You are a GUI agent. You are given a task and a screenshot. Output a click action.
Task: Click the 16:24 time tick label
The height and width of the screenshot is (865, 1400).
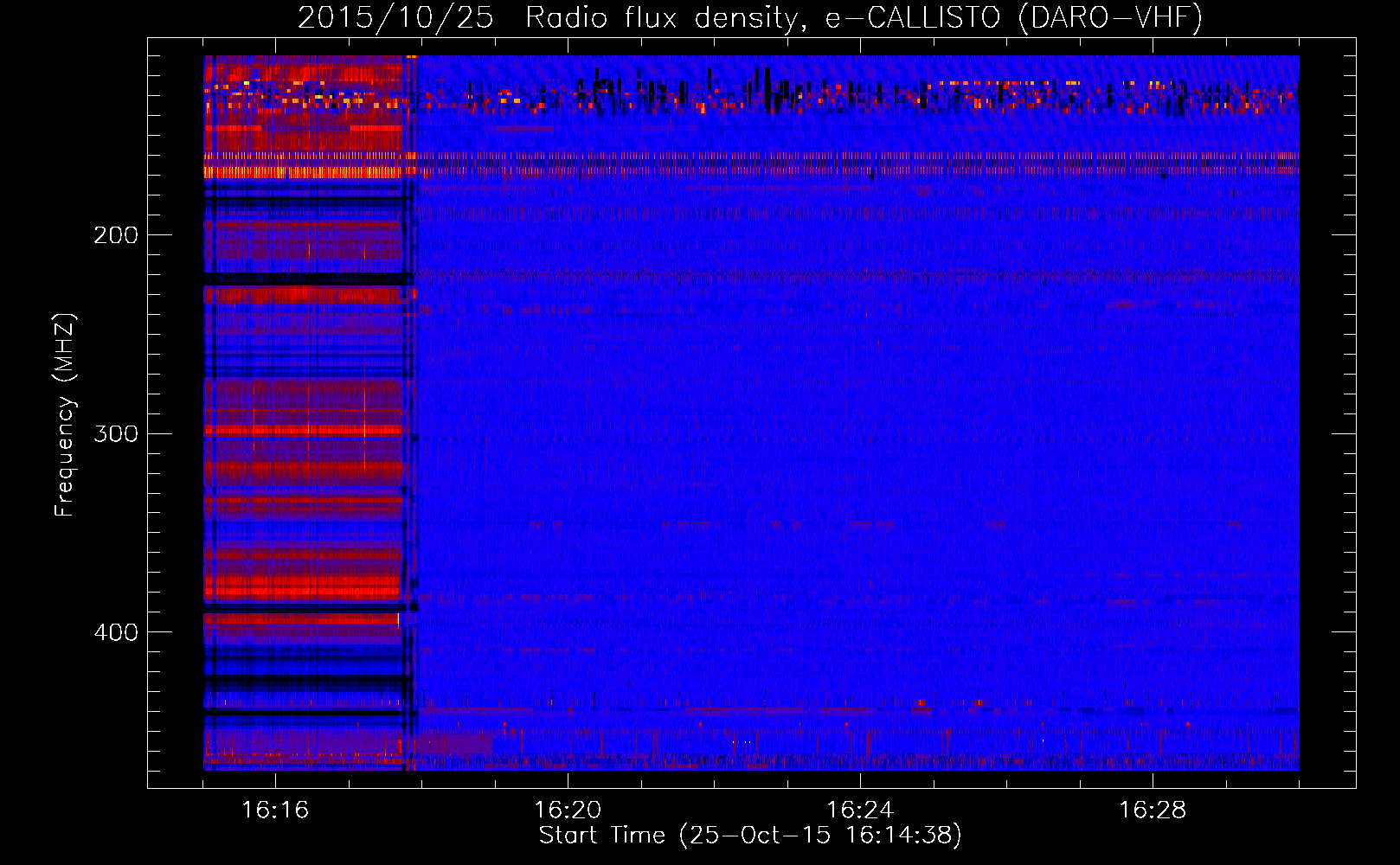(x=860, y=811)
